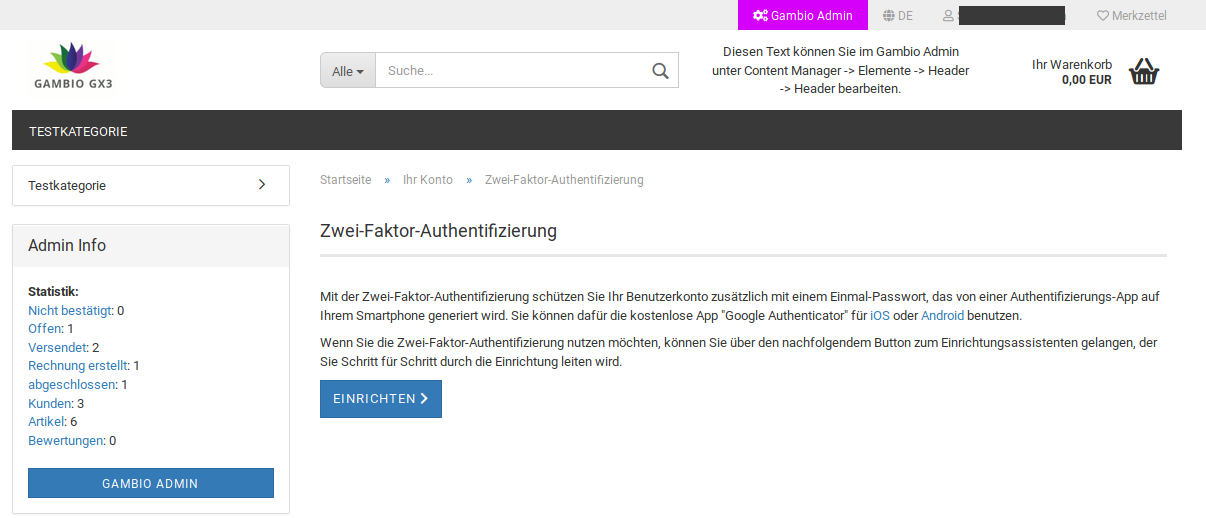Go to Startseite breadcrumb
Viewport: 1206px width, 518px height.
345,180
